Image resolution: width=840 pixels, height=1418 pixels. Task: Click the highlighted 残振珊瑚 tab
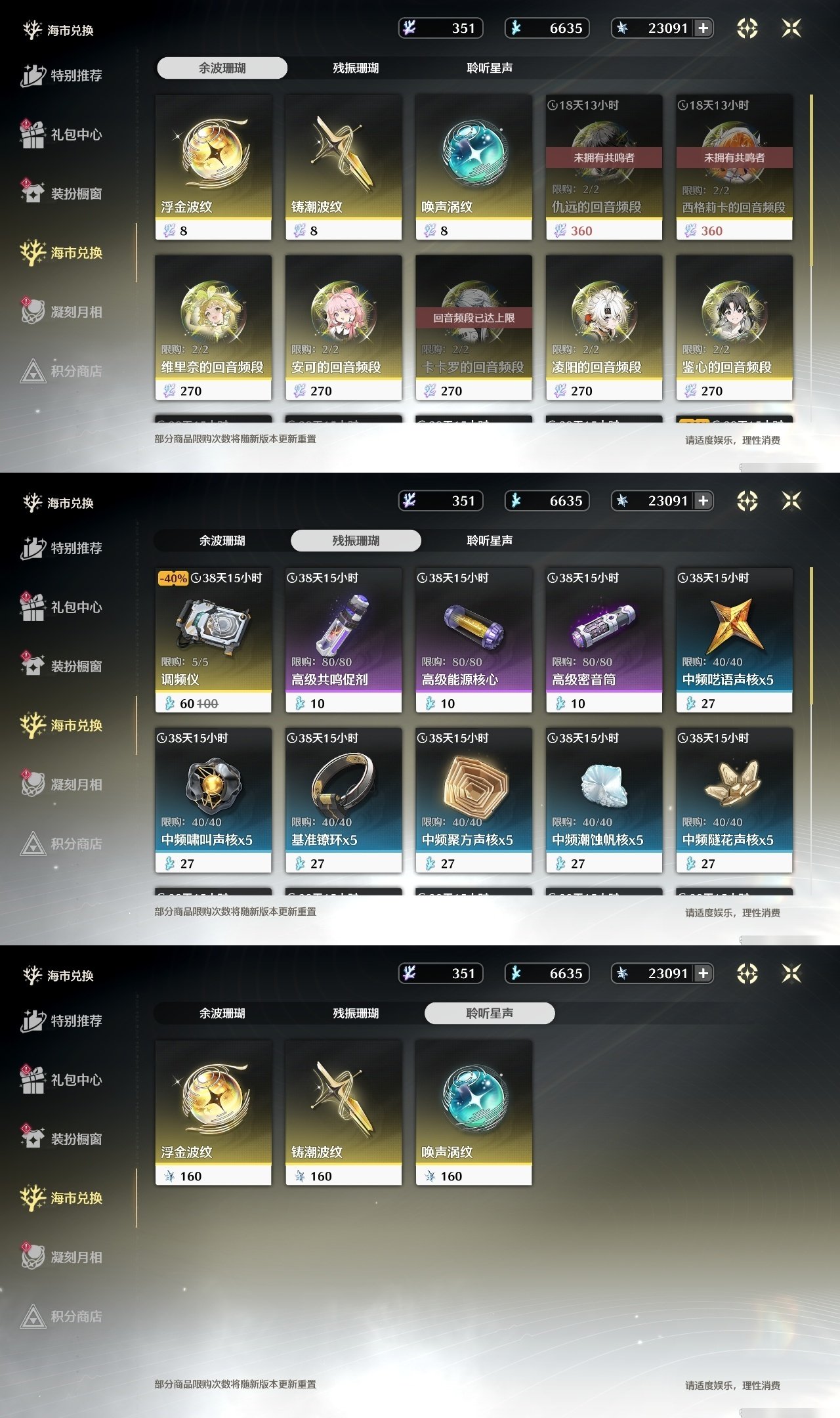(356, 540)
